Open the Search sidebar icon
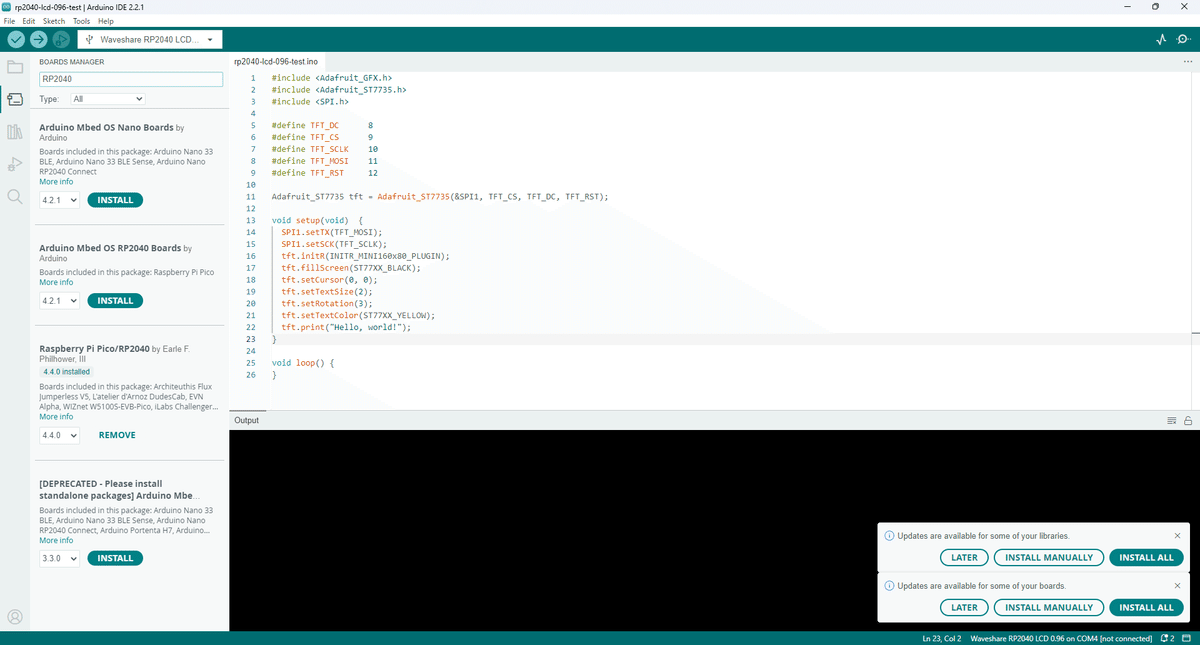Image resolution: width=1200 pixels, height=645 pixels. coord(15,197)
